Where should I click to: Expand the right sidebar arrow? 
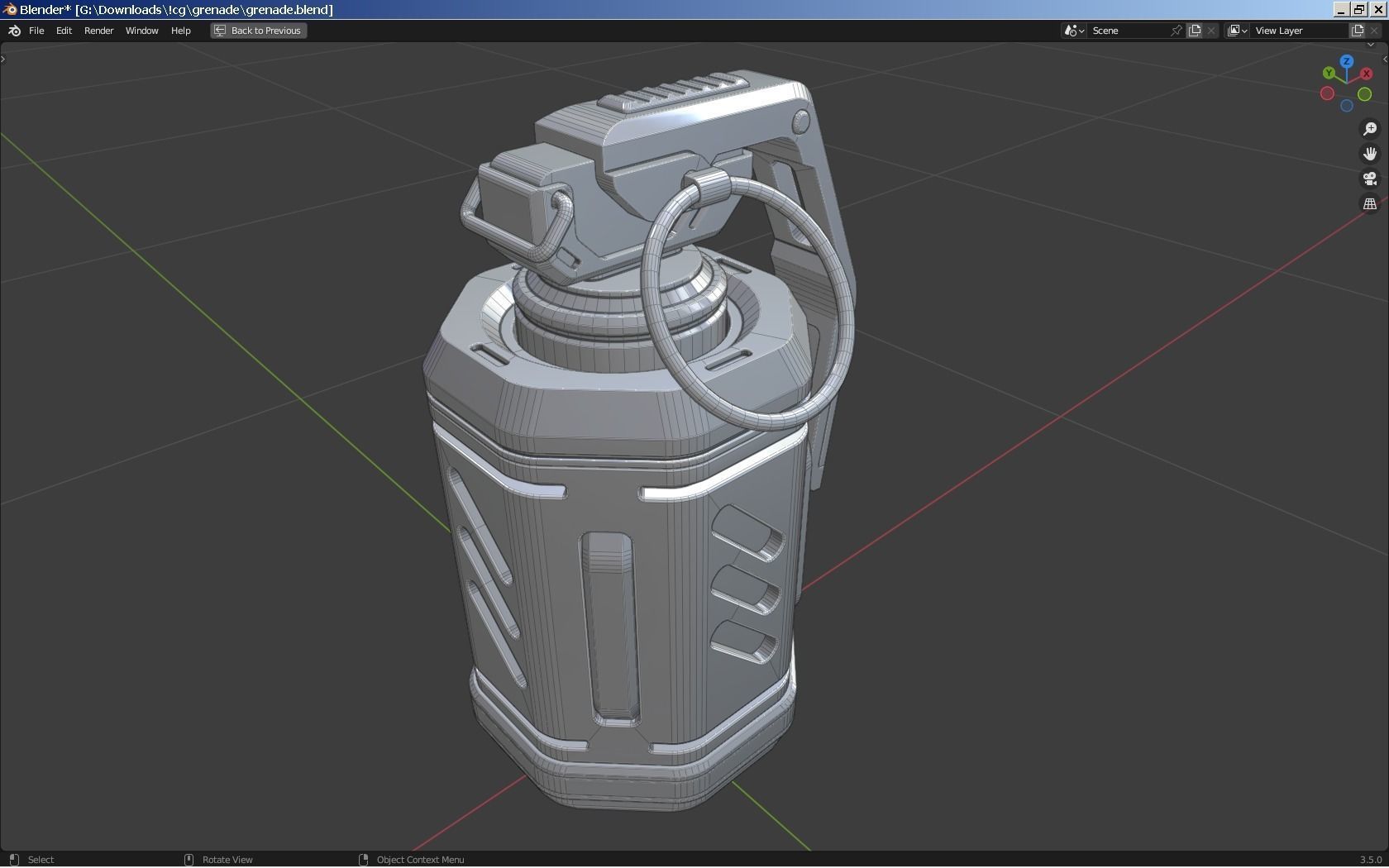click(1385, 59)
